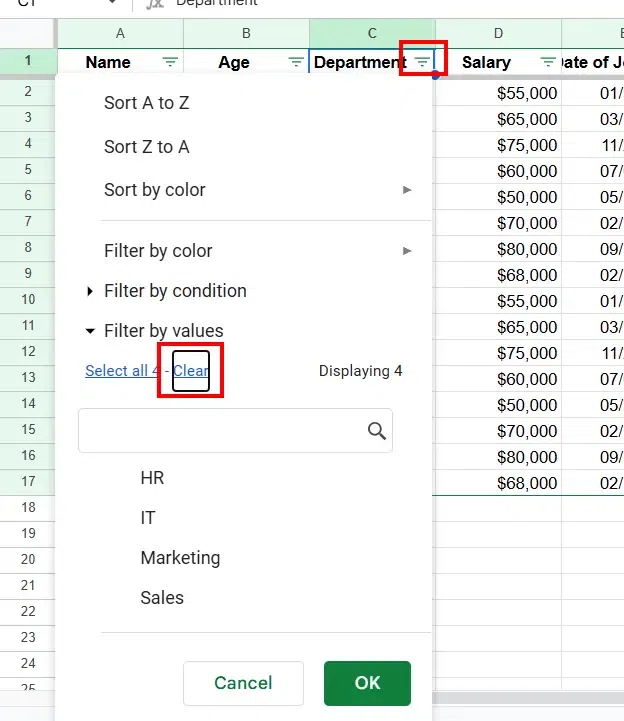This screenshot has height=721, width=624.
Task: Toggle the Marketing value in filter list
Action: [180, 558]
